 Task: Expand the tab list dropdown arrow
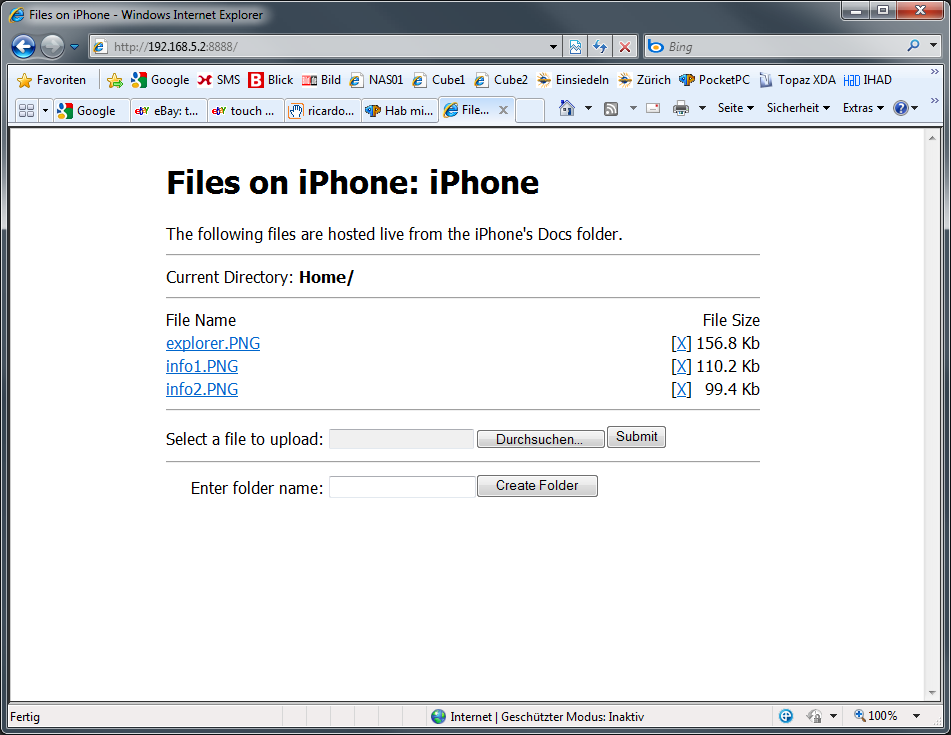45,110
